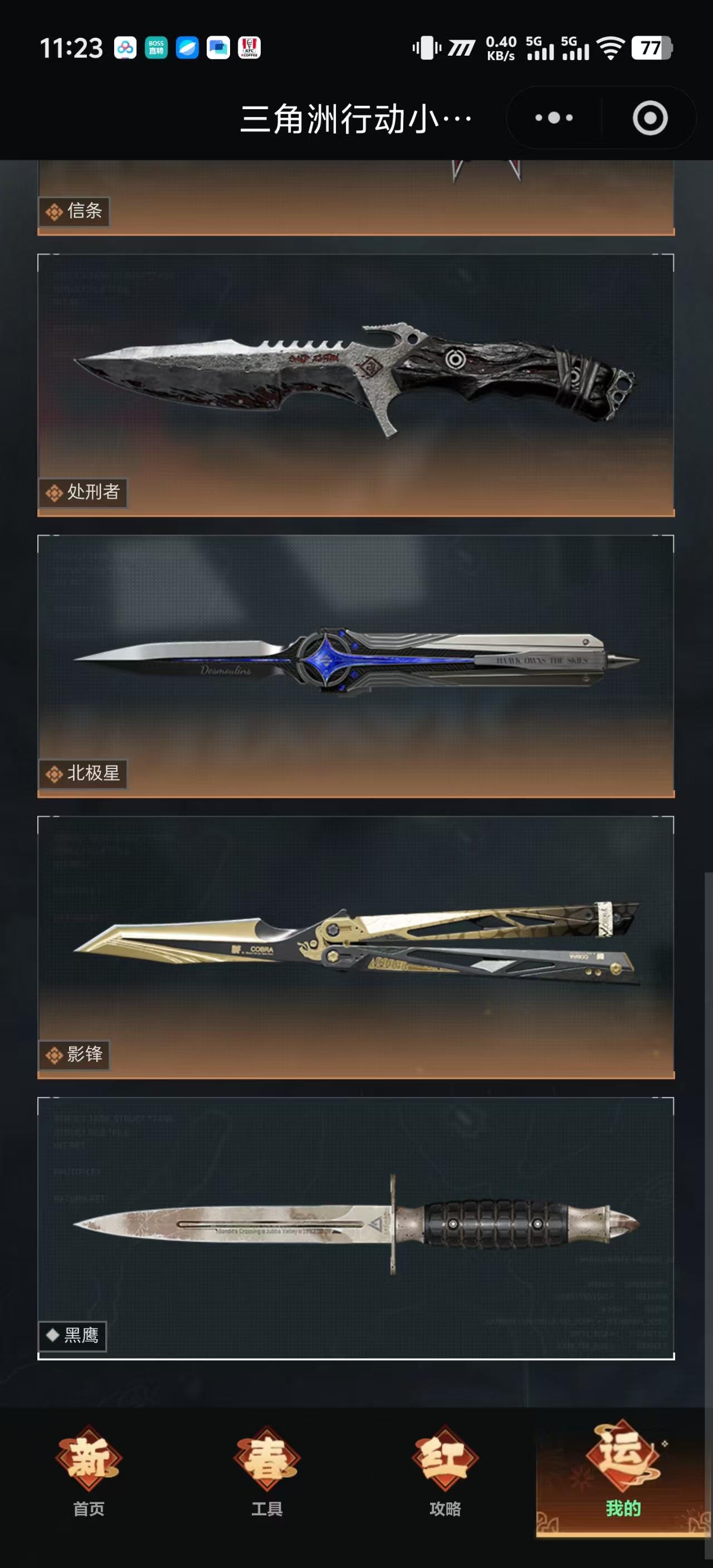The image size is (713, 1568).
Task: View the 北极星 blue dagger skin
Action: coord(356,666)
